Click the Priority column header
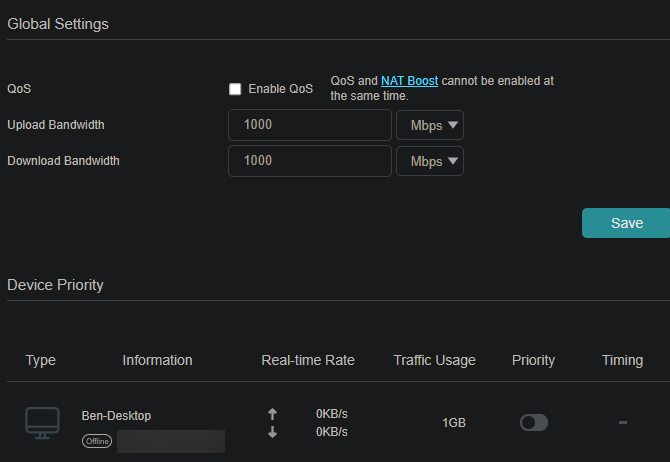 coord(533,360)
